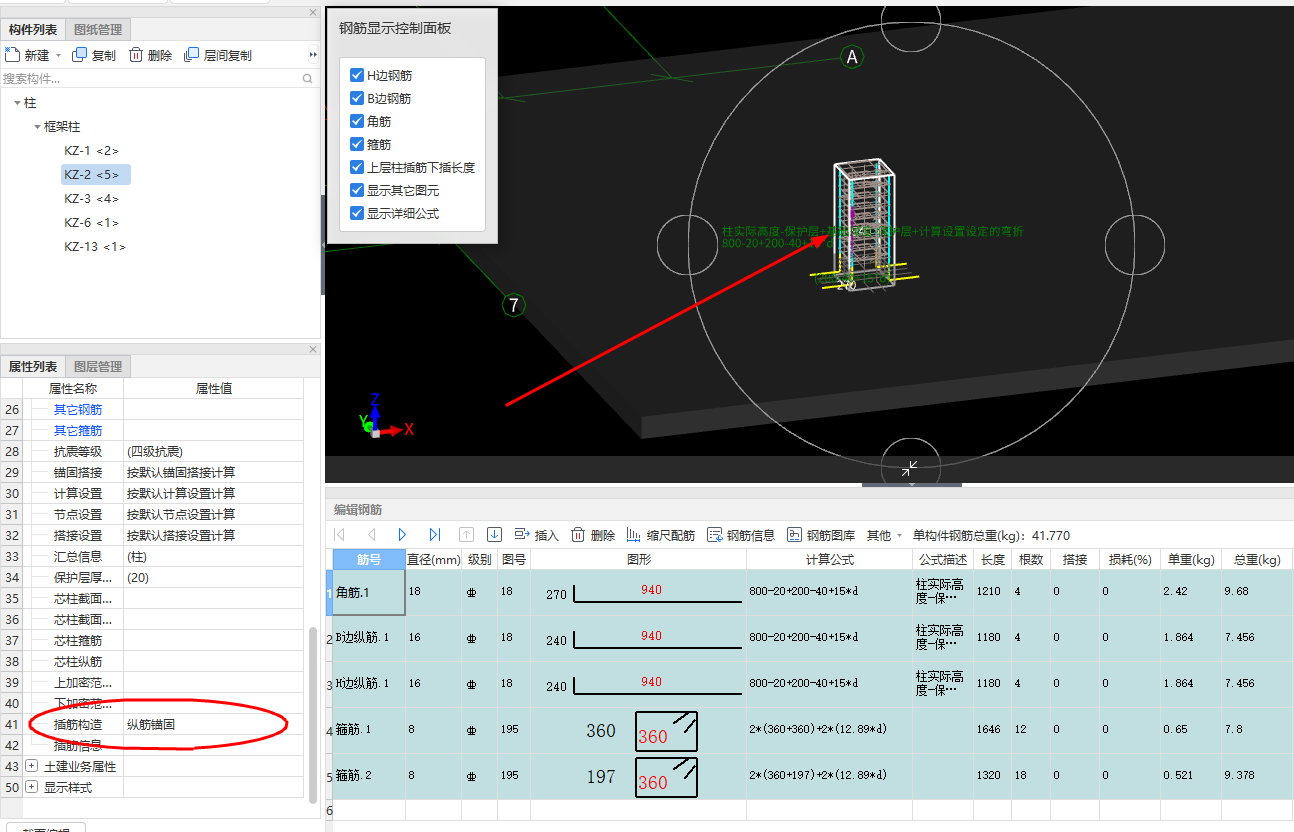Click 删除 (Delete) in rebar editor toolbar
Image resolution: width=1294 pixels, height=832 pixels.
point(593,535)
